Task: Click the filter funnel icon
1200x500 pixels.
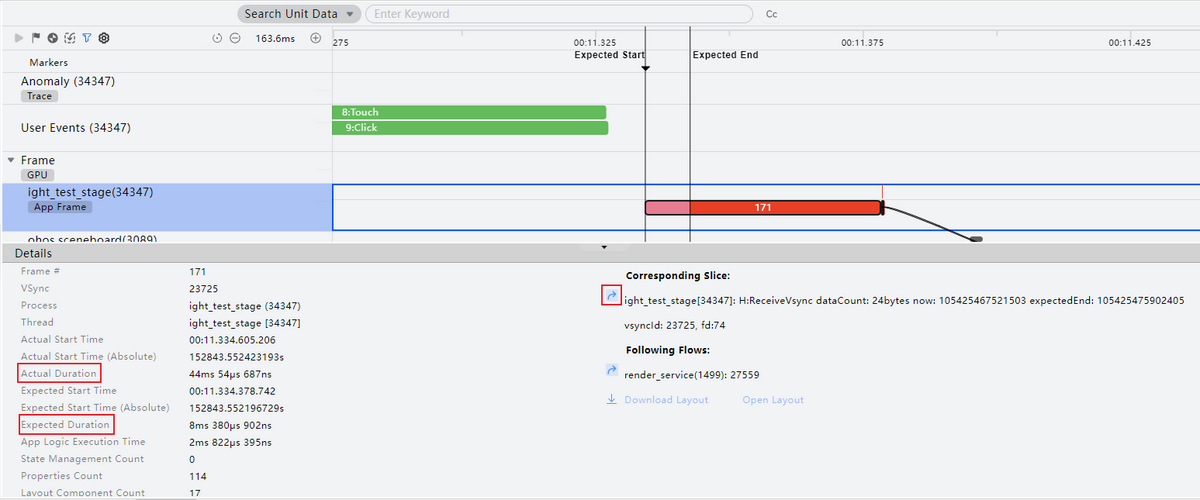Action: coord(87,38)
